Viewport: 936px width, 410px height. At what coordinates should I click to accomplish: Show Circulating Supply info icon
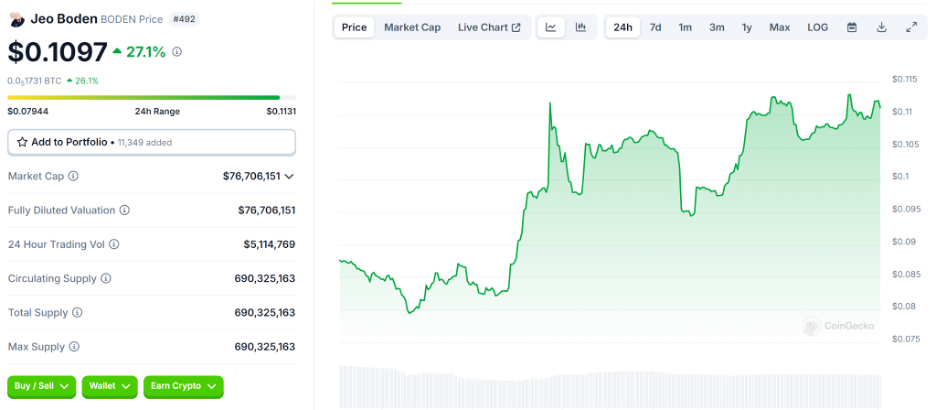coord(106,278)
